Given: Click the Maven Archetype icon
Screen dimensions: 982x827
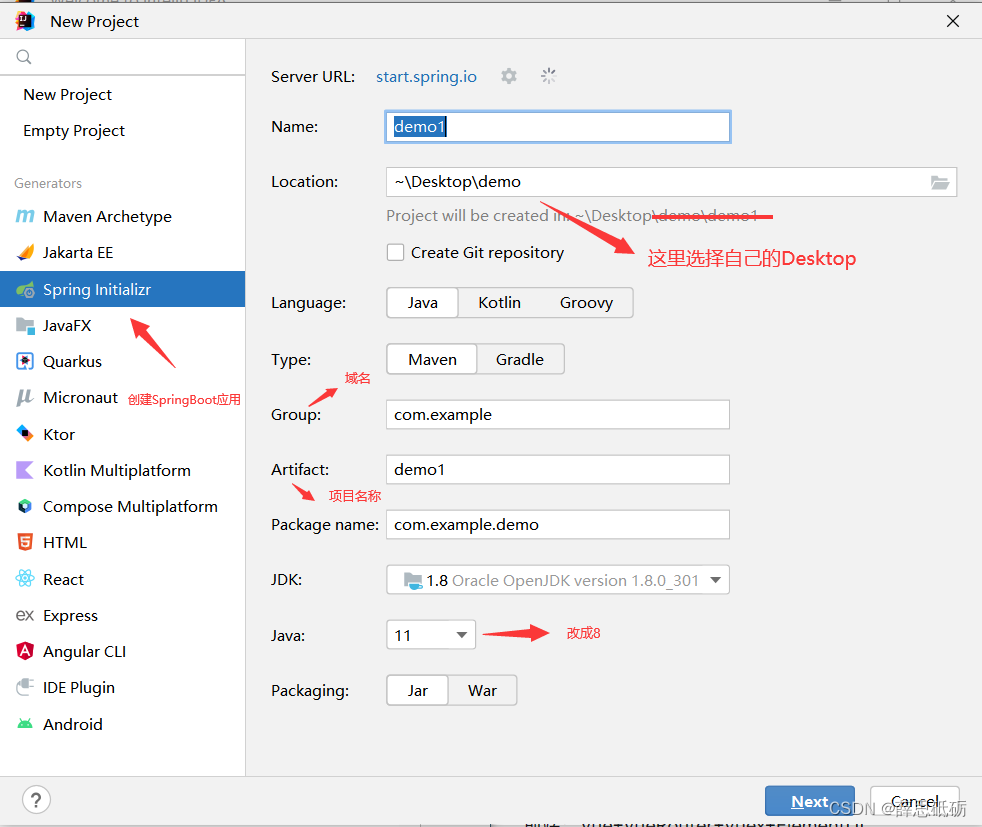Looking at the screenshot, I should (25, 216).
